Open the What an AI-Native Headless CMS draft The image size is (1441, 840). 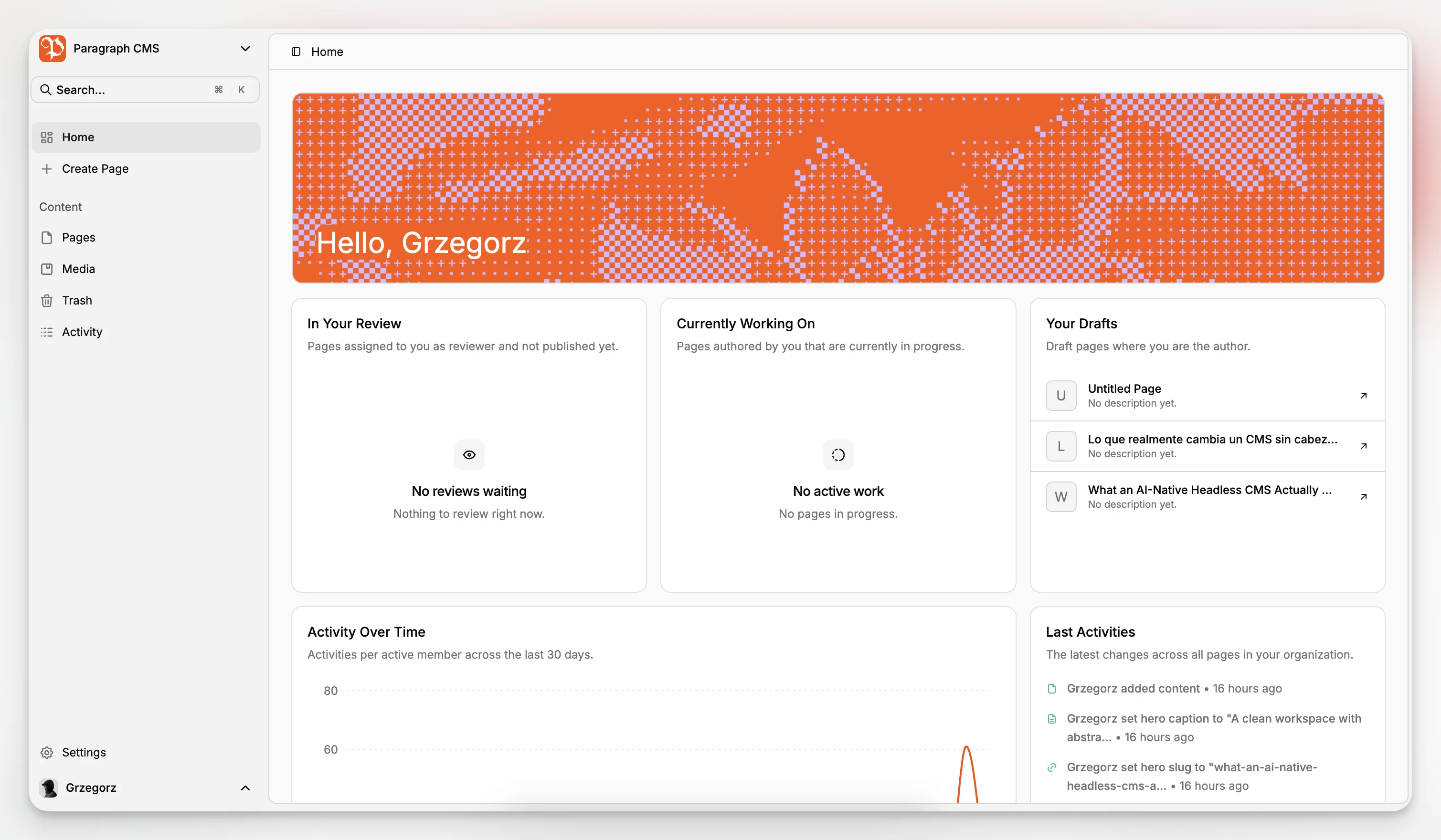tap(1207, 496)
